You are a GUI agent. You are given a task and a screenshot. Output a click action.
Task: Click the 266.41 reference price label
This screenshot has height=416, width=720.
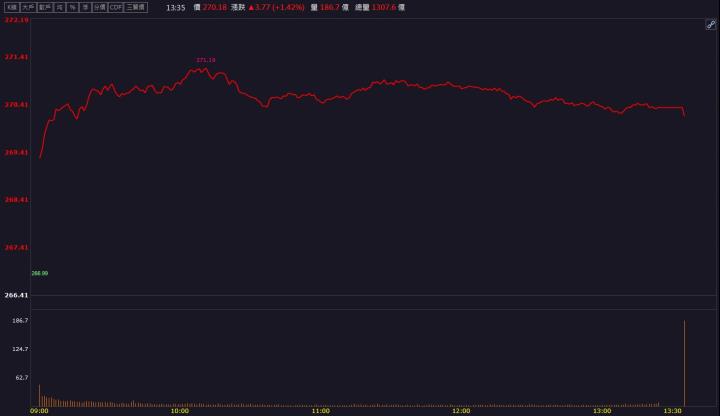[17, 295]
